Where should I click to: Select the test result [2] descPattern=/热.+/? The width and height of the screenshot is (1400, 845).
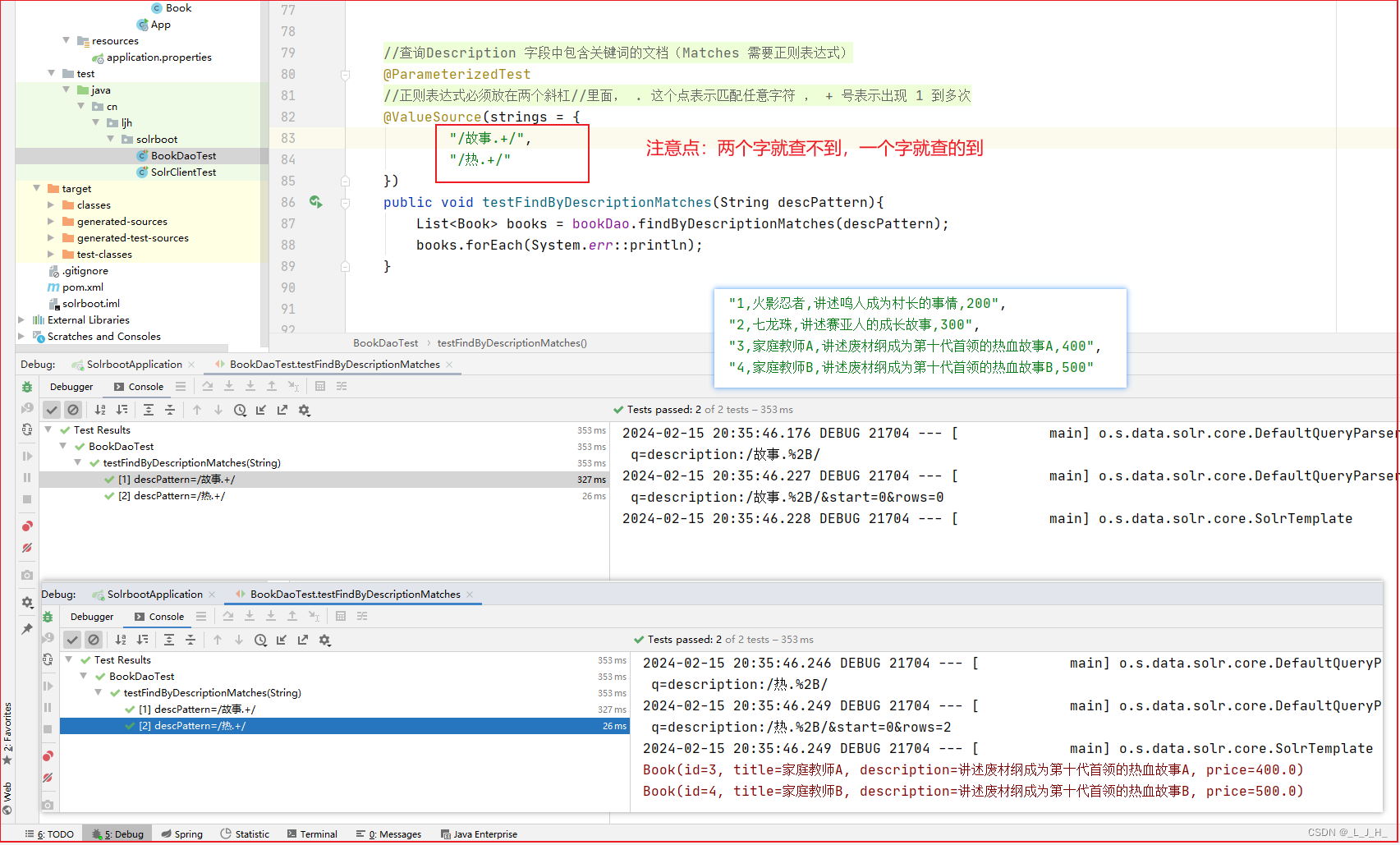(x=172, y=495)
